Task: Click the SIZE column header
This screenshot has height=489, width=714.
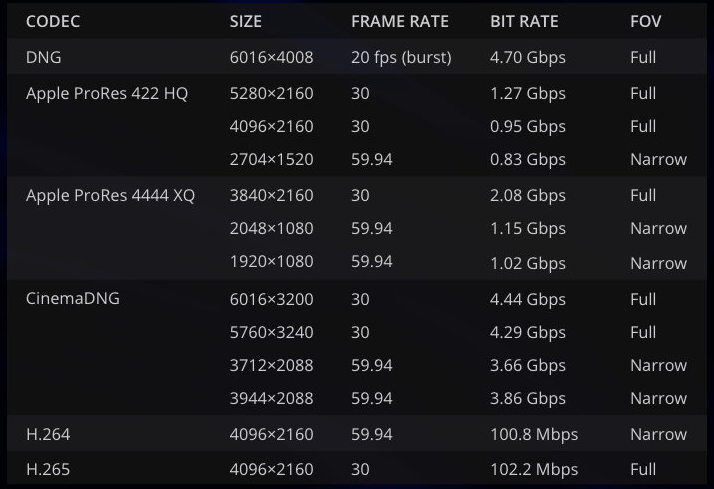Action: pyautogui.click(x=248, y=21)
